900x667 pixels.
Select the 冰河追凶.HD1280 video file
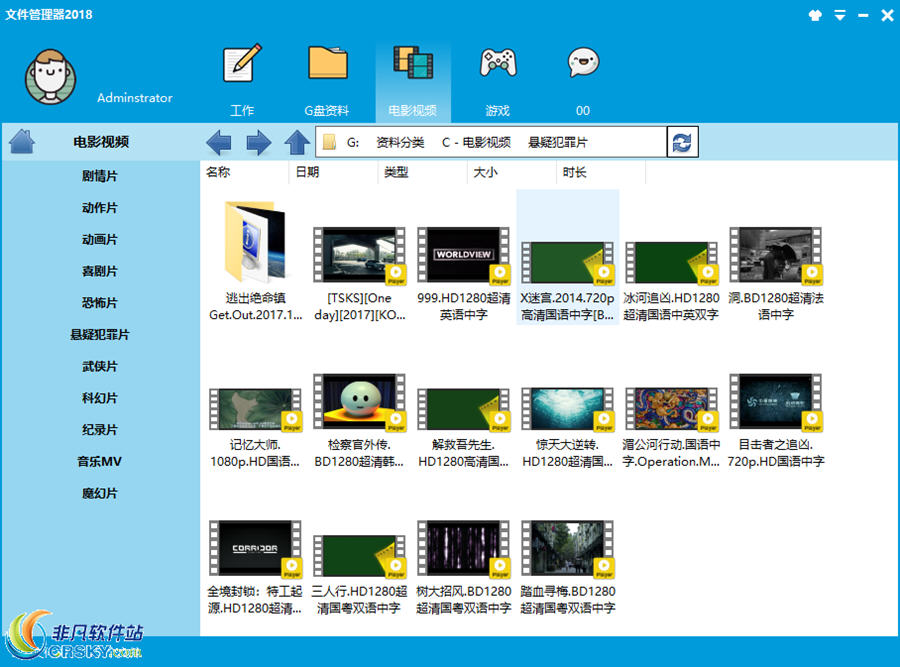672,281
